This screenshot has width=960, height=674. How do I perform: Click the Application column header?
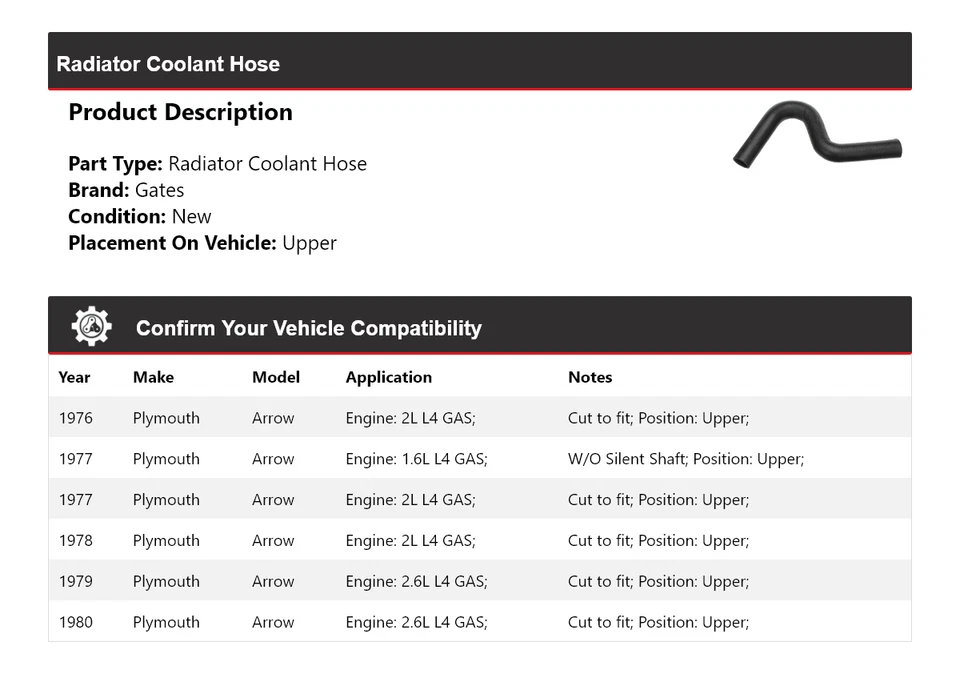(x=388, y=377)
